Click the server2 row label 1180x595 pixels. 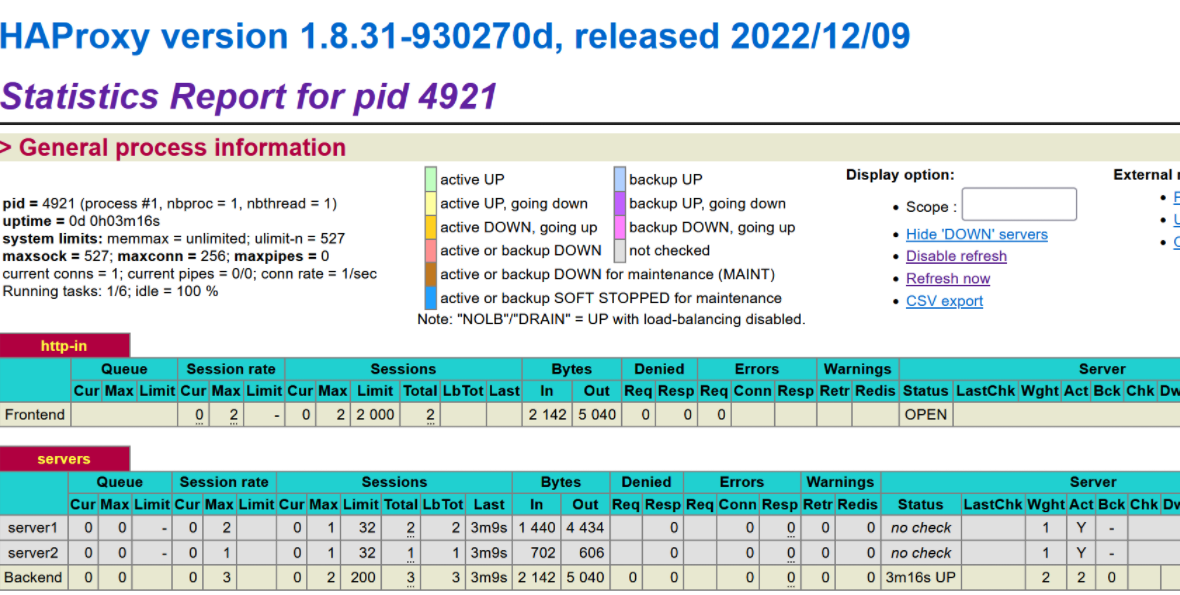pyautogui.click(x=33, y=553)
